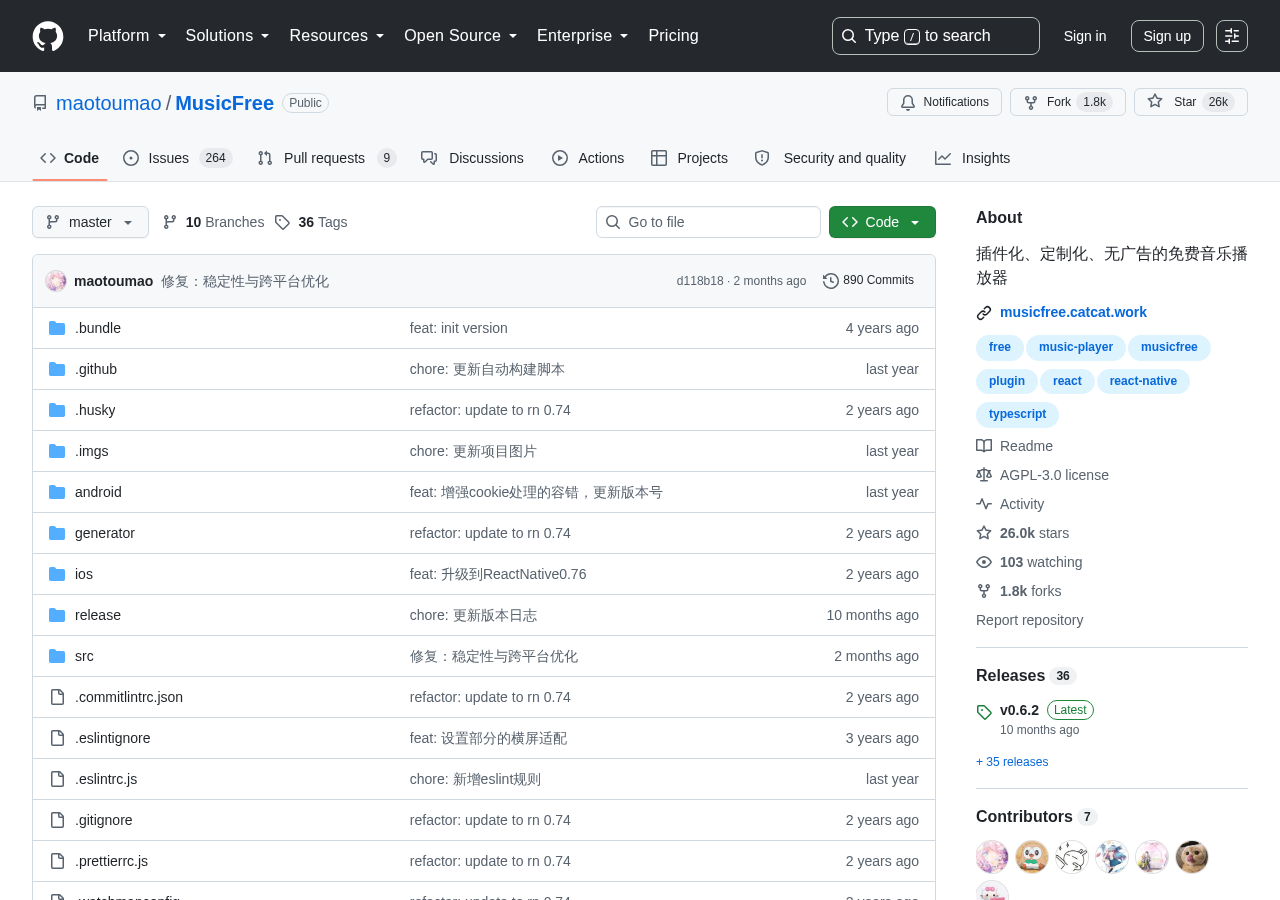Switch to the Pull requests tab
The image size is (1280, 900).
point(327,158)
